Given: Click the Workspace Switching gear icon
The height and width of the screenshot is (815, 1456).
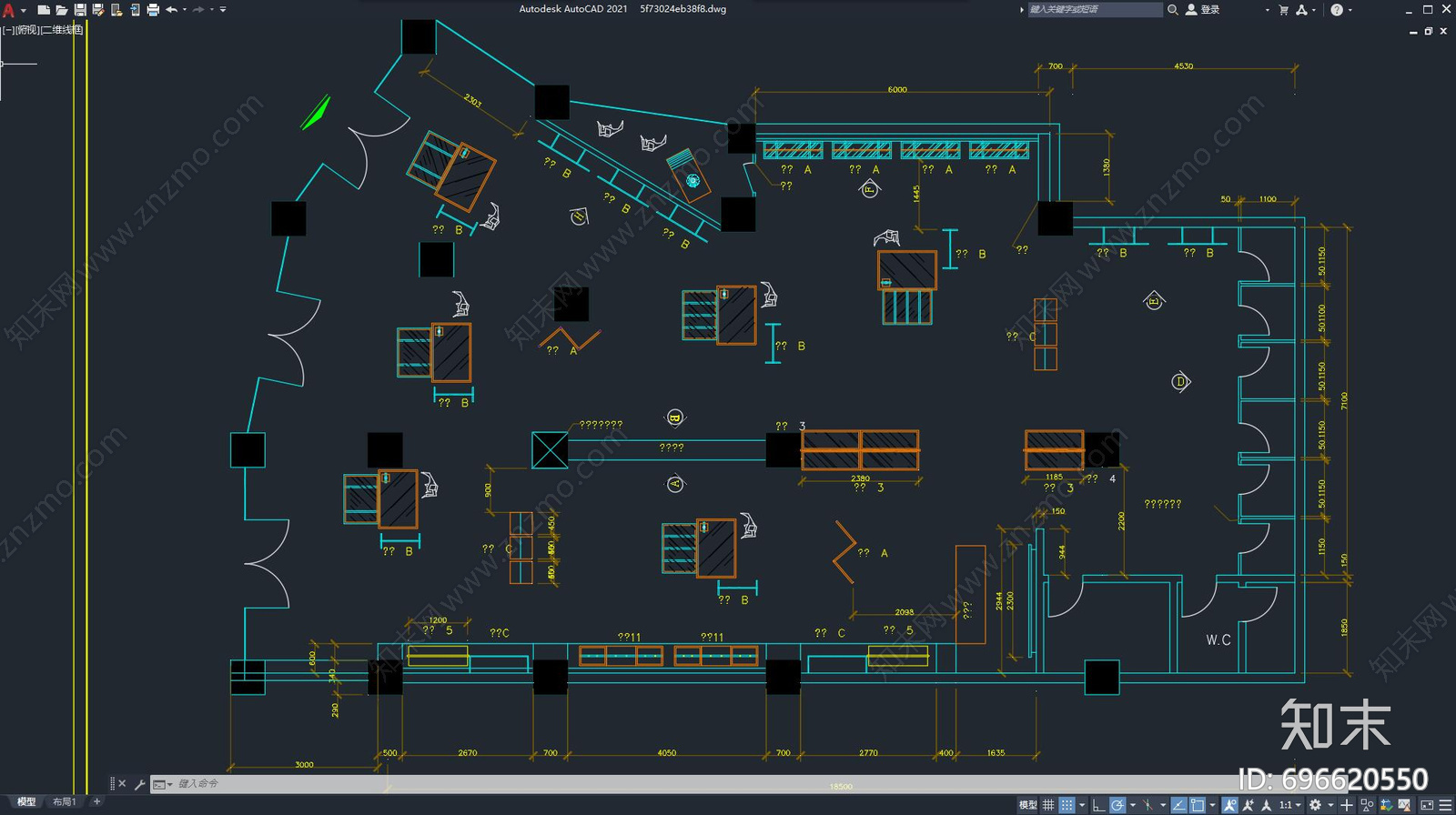Looking at the screenshot, I should [1315, 805].
